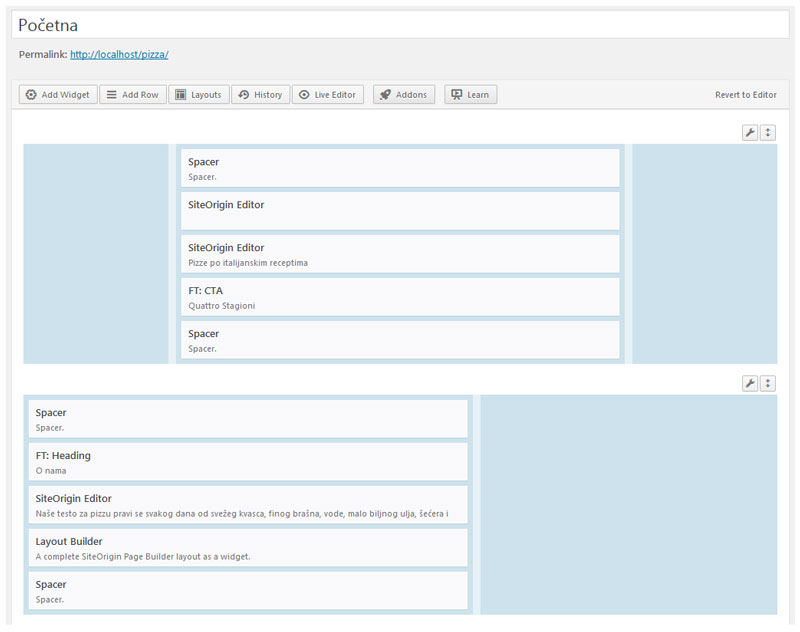Viewport: 800px width, 632px height.
Task: Launch the Live Editor
Action: click(x=328, y=94)
